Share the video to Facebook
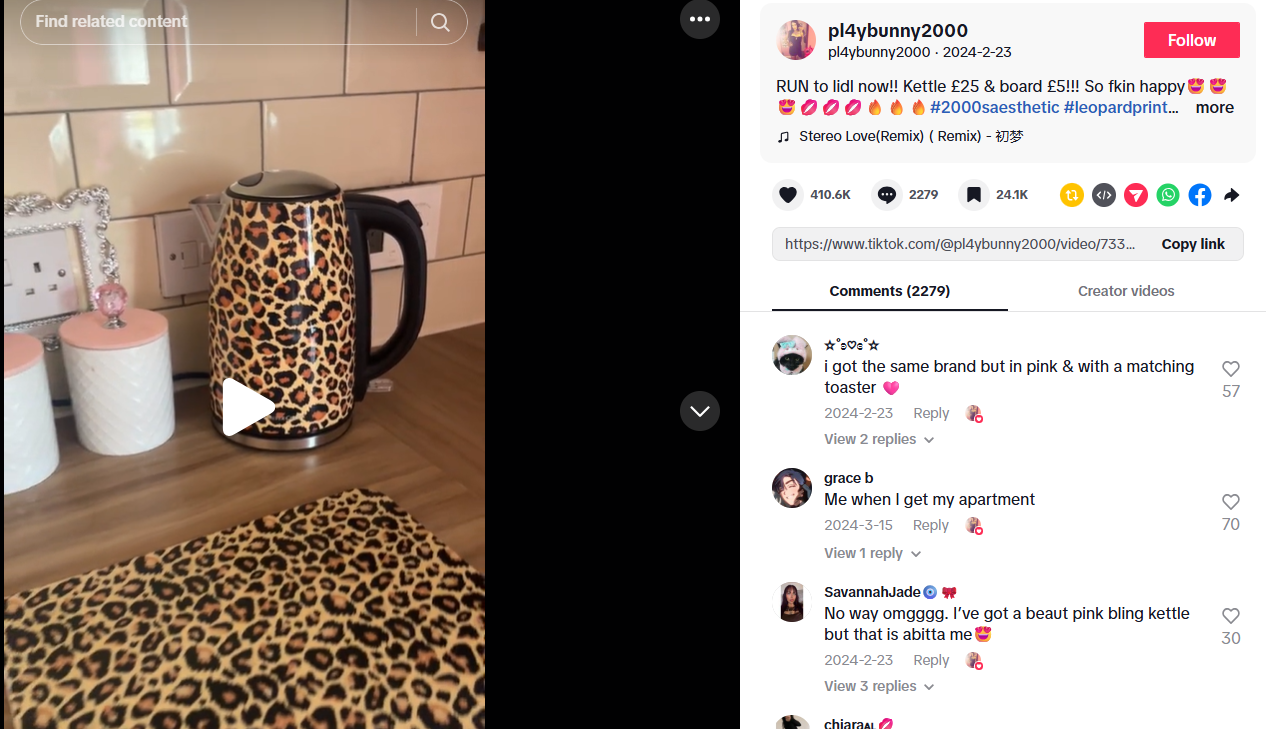 (1200, 195)
